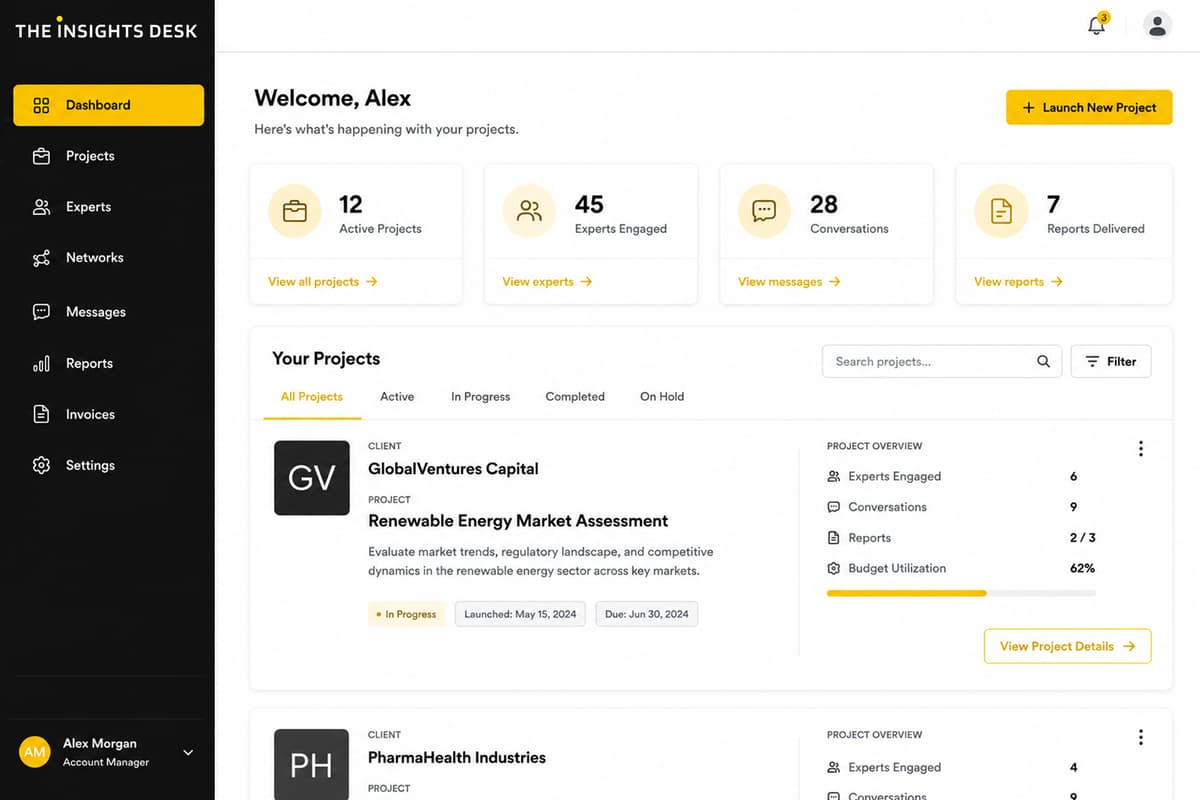Switch to the In Progress tab

[480, 397]
